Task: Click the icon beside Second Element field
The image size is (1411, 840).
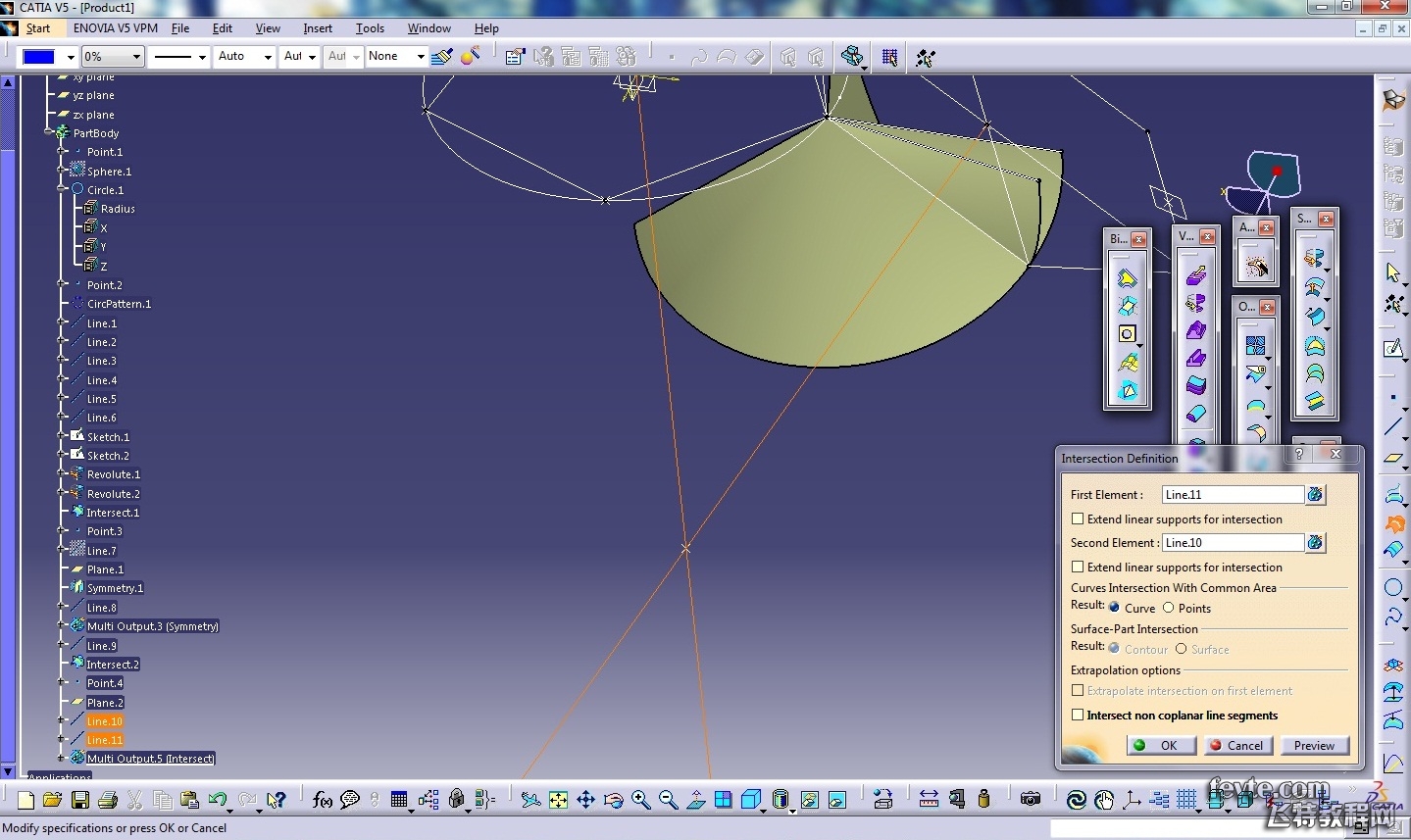Action: [x=1315, y=543]
